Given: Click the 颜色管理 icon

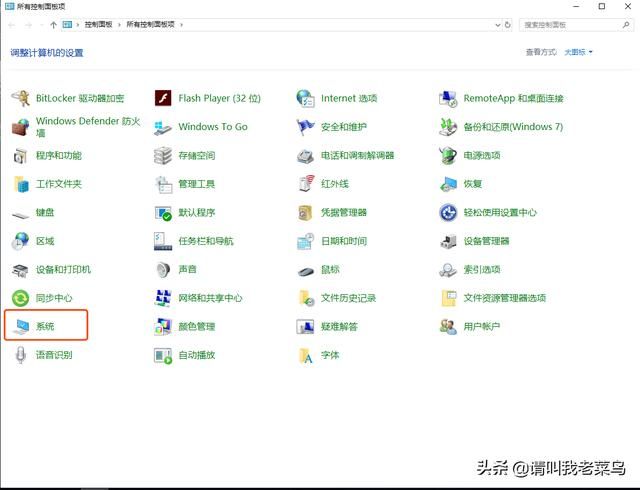Looking at the screenshot, I should (163, 327).
